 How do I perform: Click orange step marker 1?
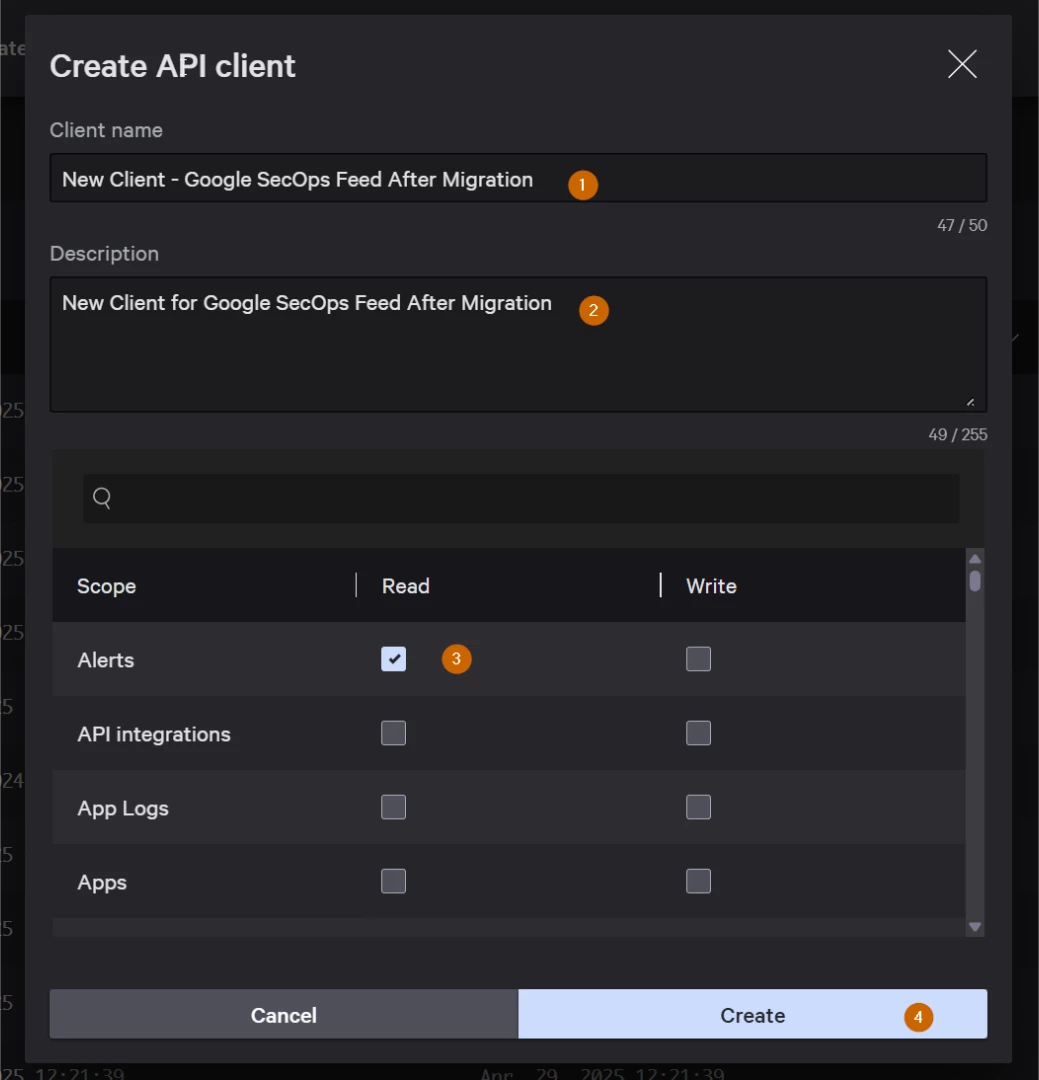pos(582,185)
